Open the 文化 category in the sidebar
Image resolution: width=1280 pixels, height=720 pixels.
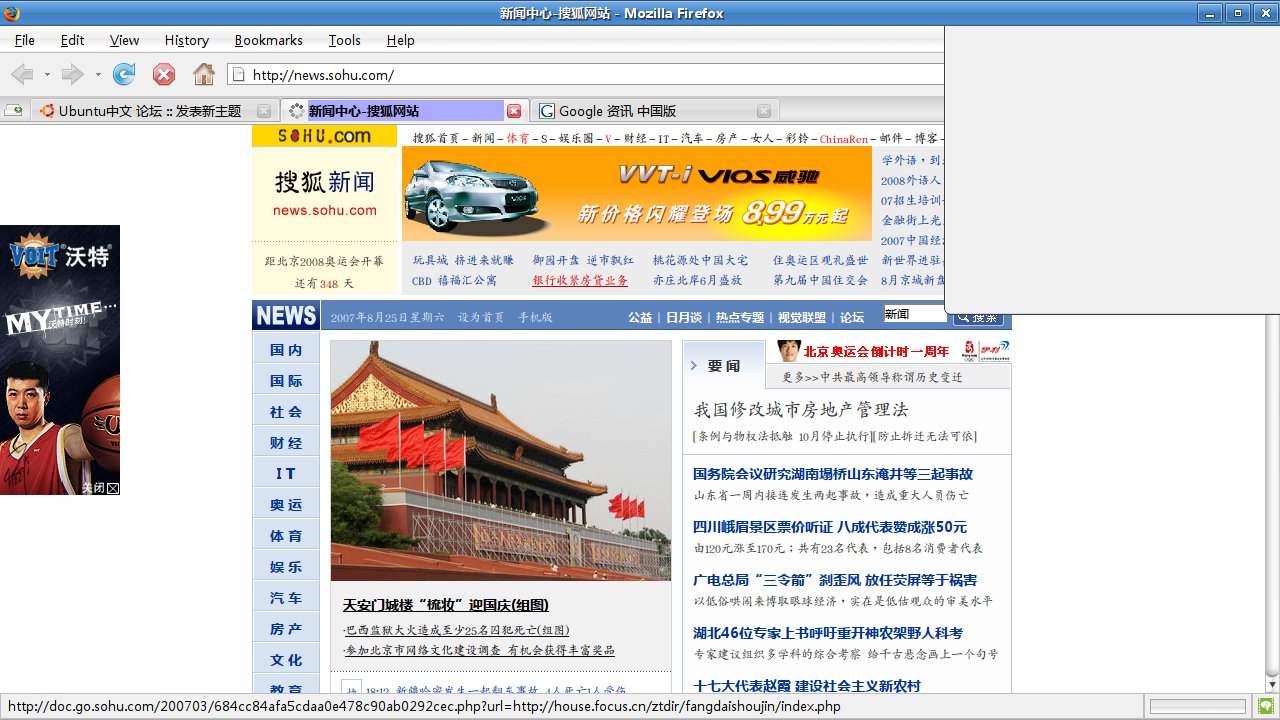click(286, 660)
